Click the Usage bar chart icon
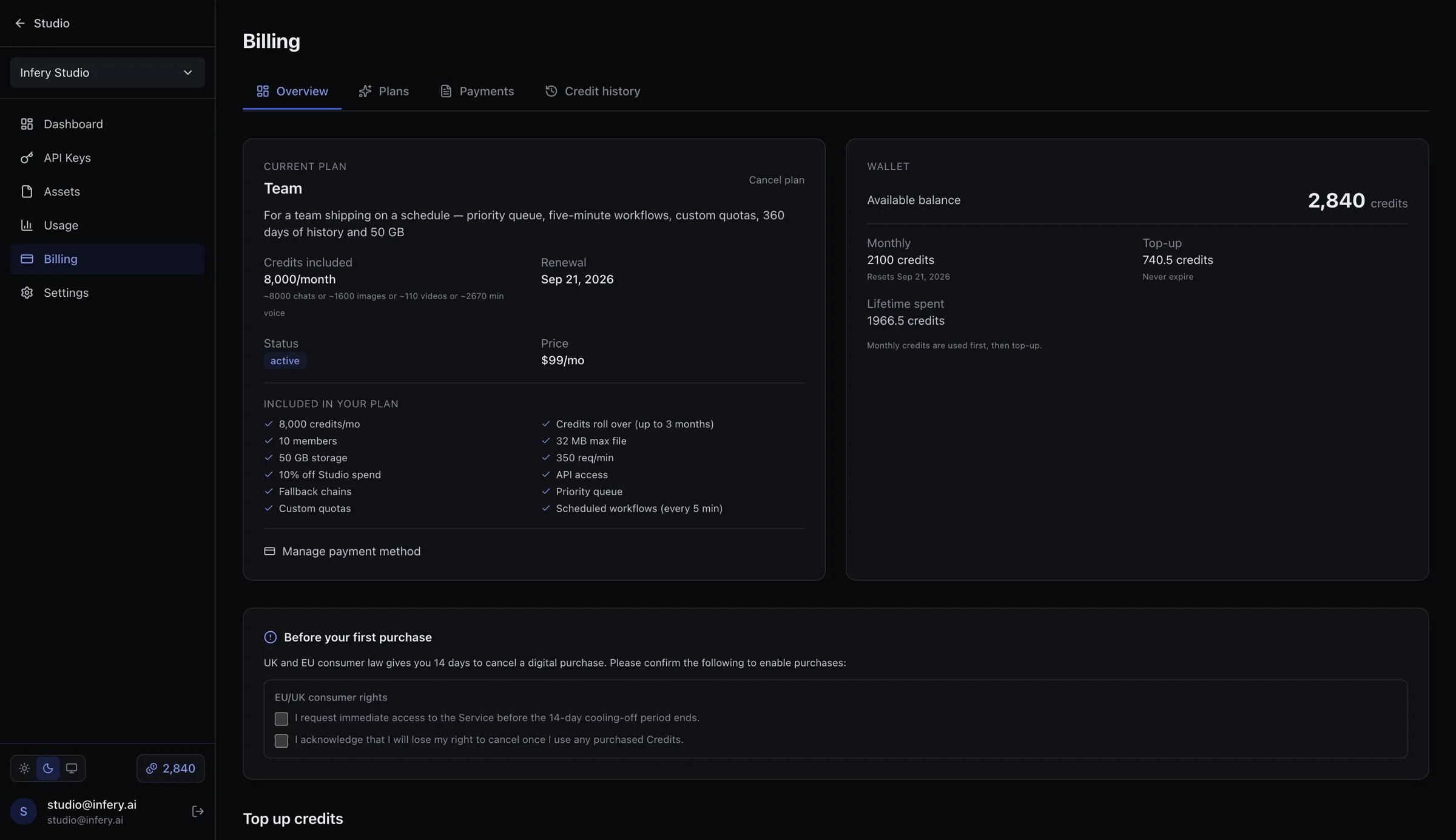 27,225
